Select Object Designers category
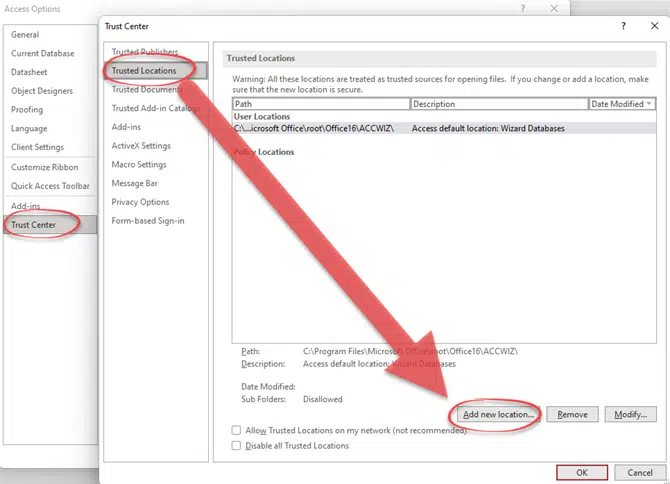 coord(42,91)
